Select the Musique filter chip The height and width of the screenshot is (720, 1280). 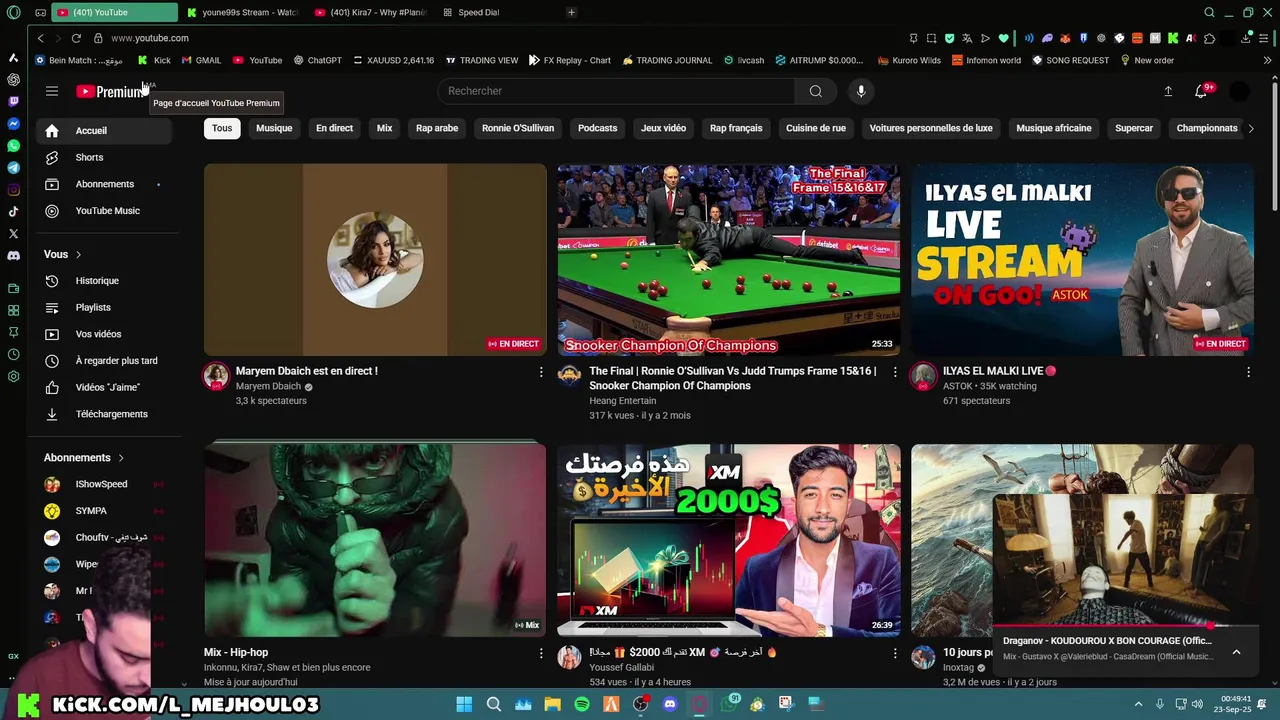pyautogui.click(x=274, y=128)
